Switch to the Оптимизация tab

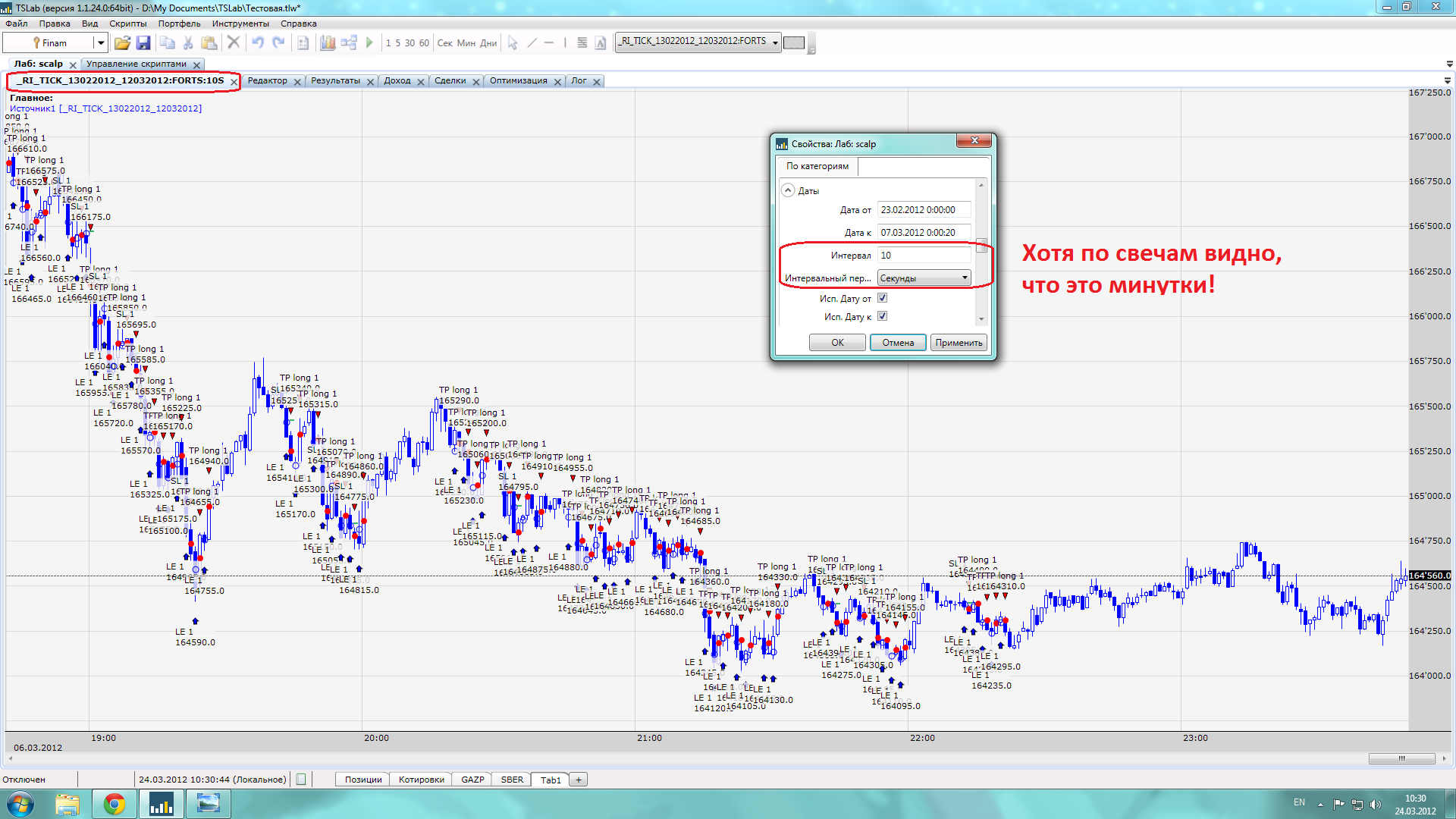[x=518, y=81]
